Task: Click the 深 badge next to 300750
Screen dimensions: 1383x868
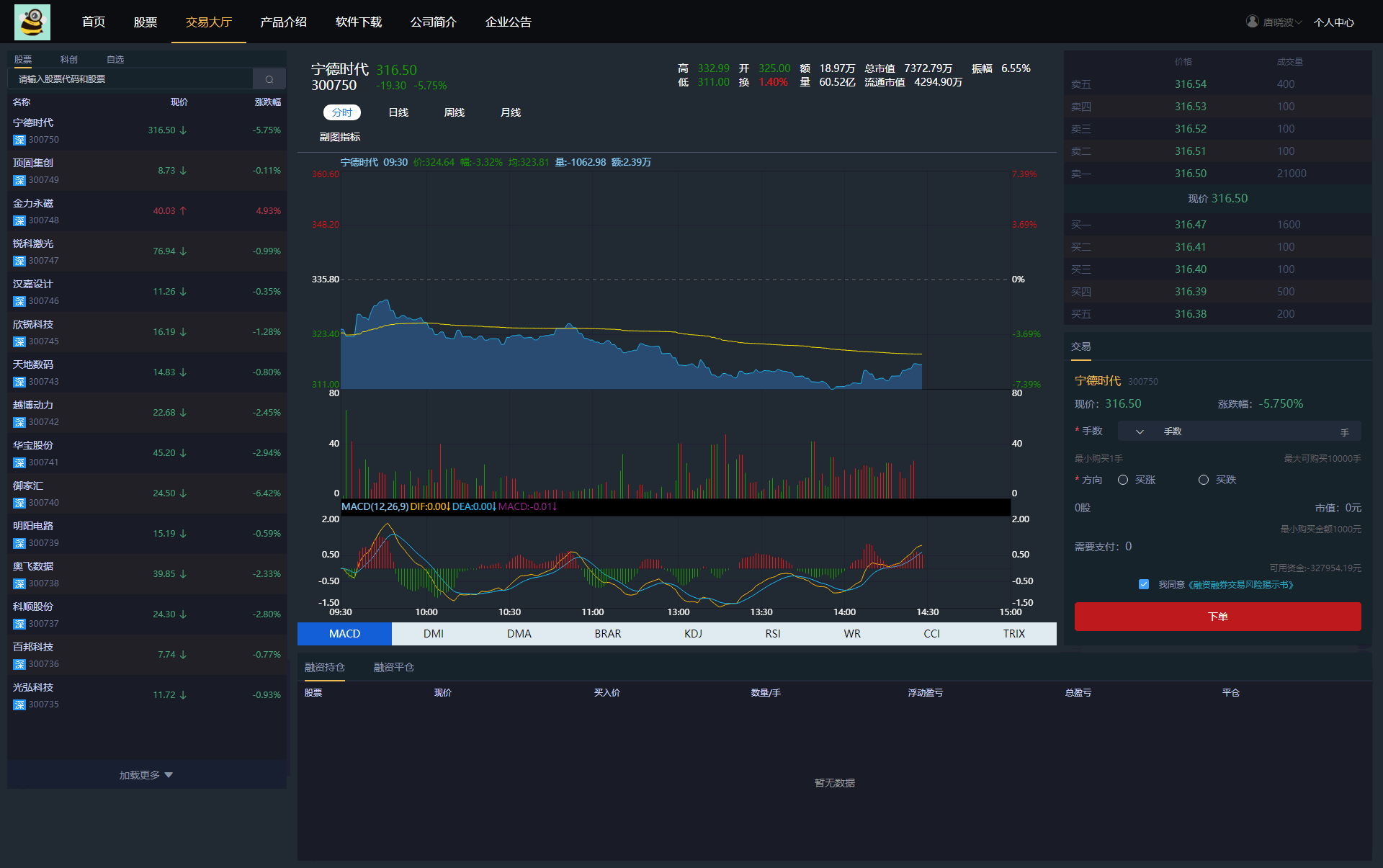Action: (19, 140)
